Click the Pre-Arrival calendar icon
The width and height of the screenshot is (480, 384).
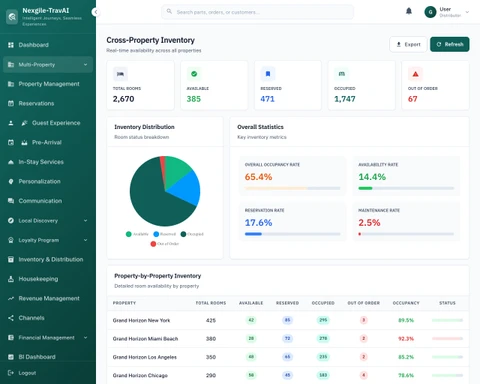coord(11,142)
